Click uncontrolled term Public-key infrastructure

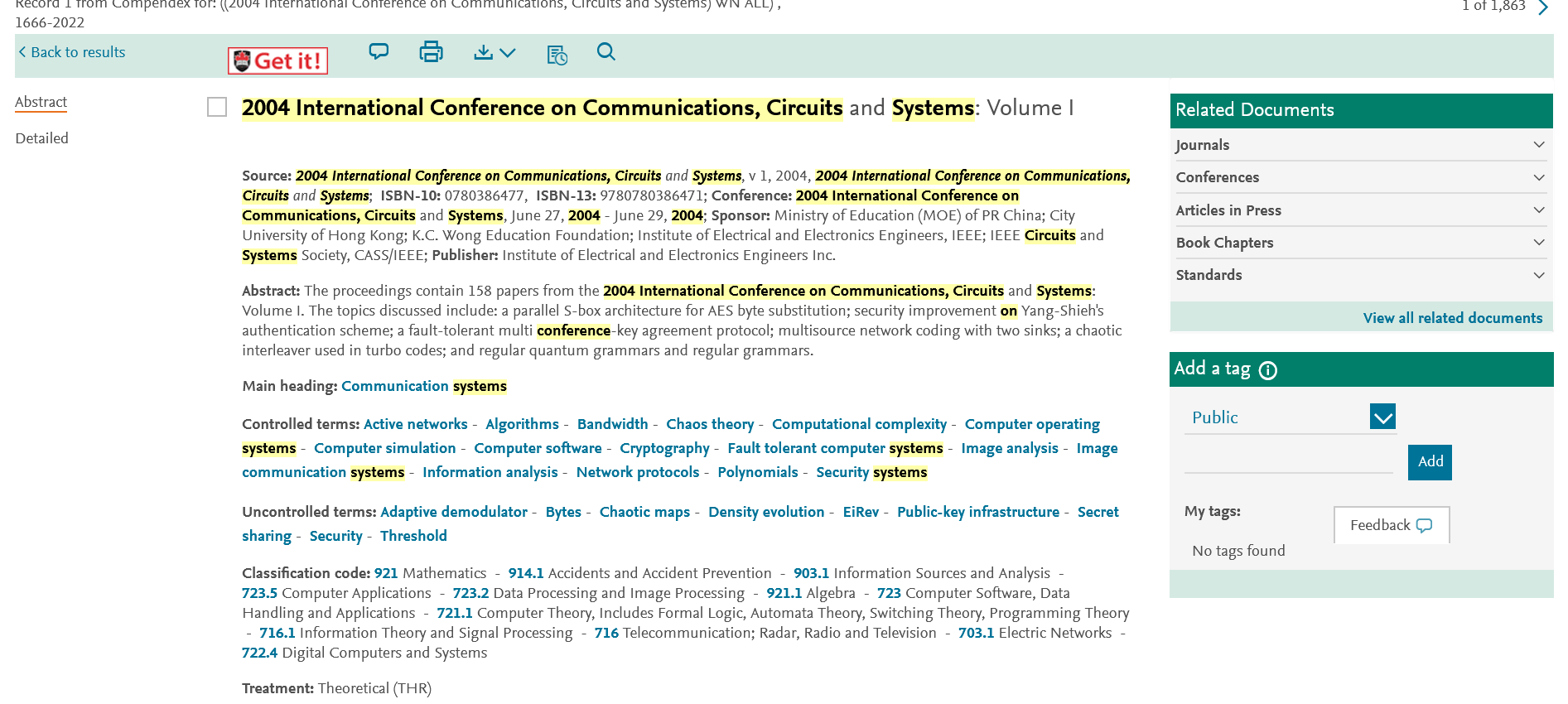pyautogui.click(x=978, y=512)
